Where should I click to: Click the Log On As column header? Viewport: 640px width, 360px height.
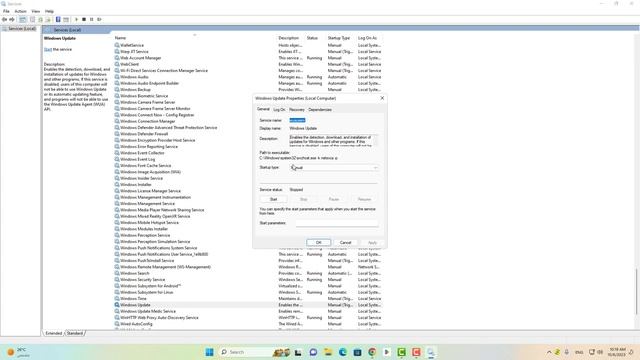pos(367,38)
